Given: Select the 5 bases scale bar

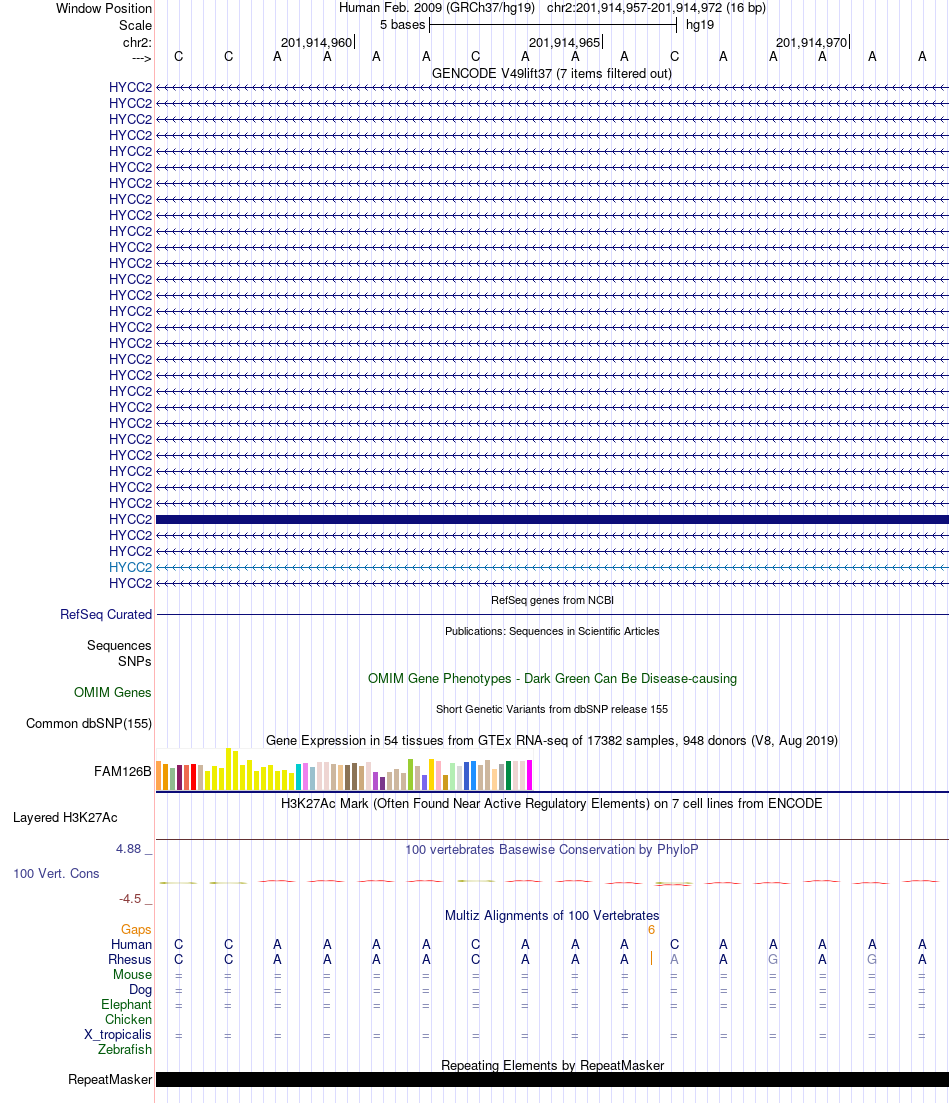Looking at the screenshot, I should (552, 25).
